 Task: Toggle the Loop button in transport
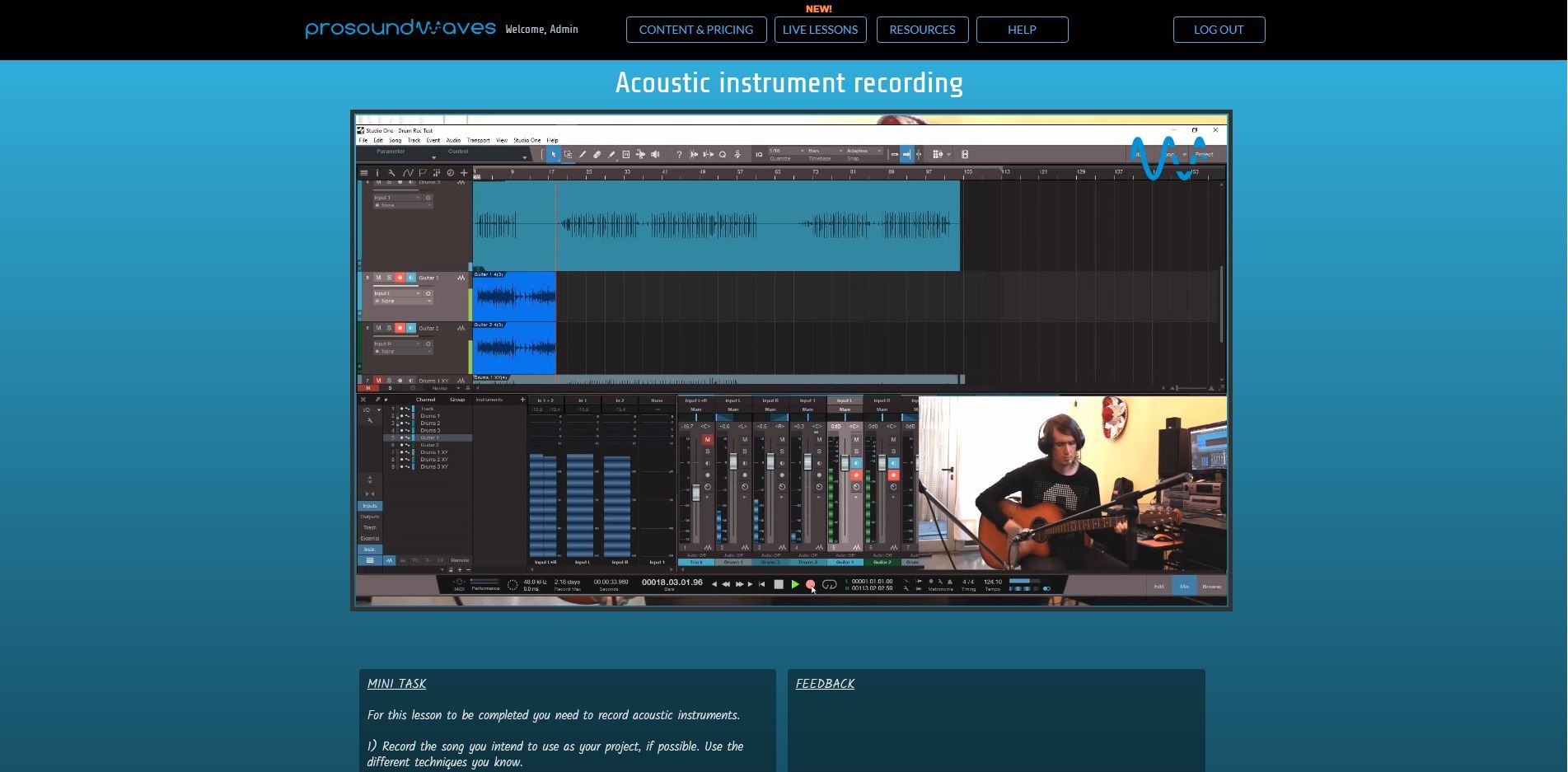pyautogui.click(x=830, y=584)
